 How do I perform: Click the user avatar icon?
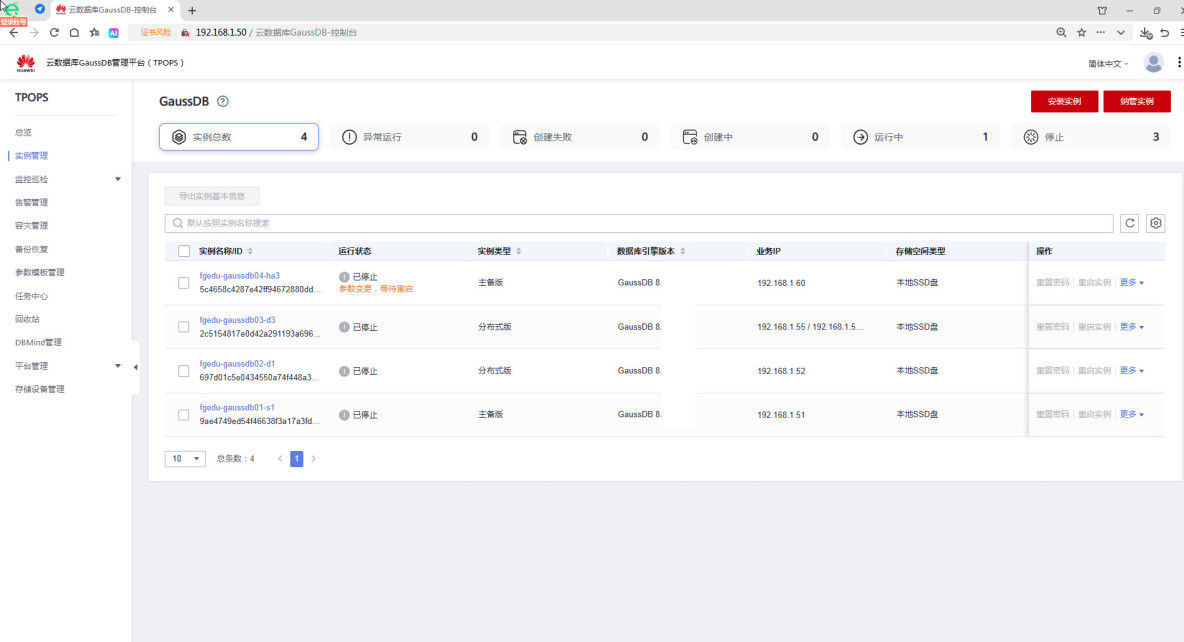point(1153,63)
